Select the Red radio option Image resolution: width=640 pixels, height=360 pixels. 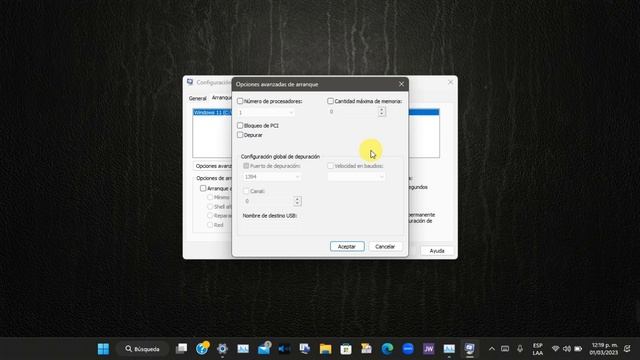point(210,225)
